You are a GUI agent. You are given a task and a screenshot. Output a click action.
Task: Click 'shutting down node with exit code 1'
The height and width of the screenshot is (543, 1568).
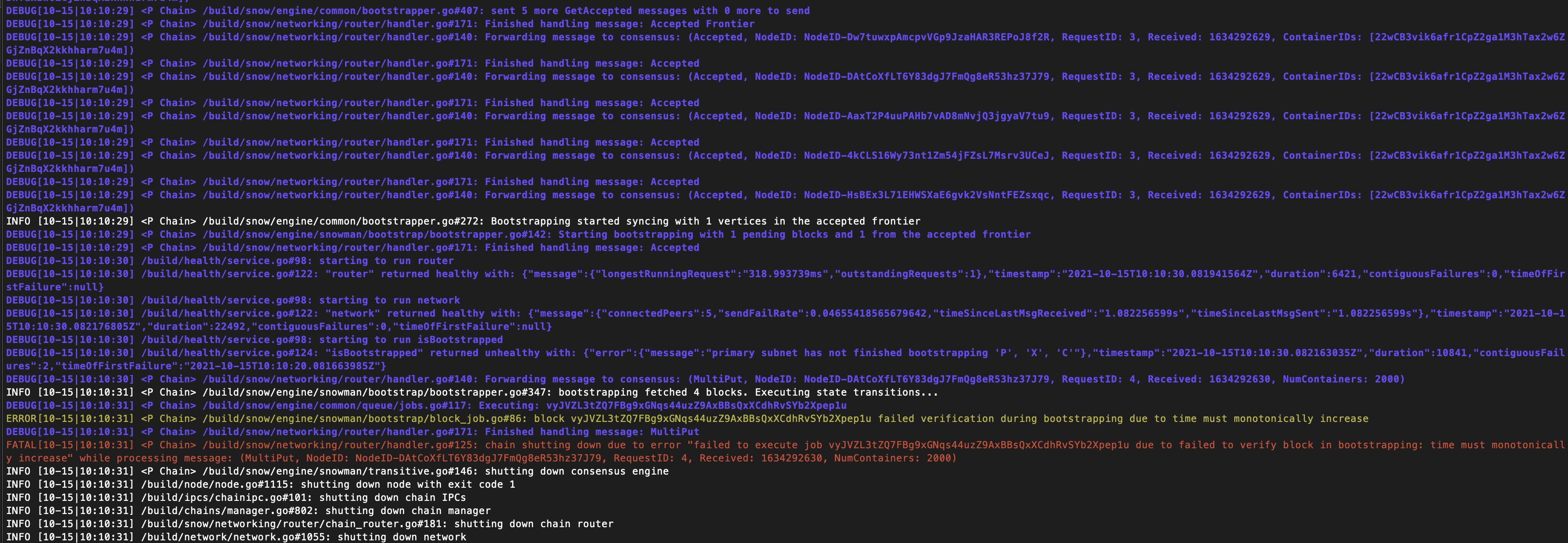(x=408, y=485)
